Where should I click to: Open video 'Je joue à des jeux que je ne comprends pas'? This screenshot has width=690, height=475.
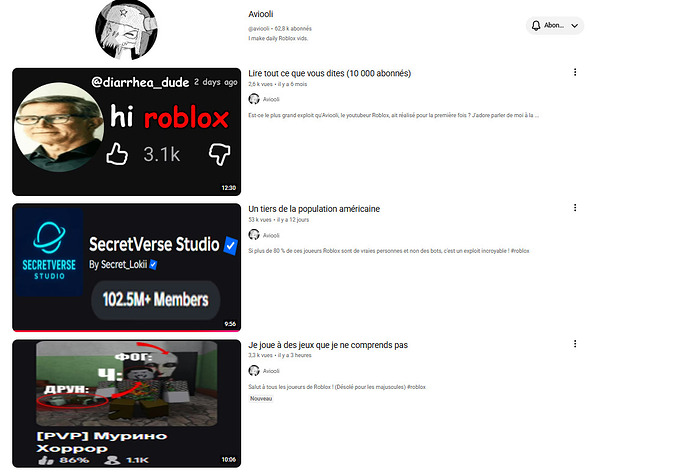pos(328,345)
